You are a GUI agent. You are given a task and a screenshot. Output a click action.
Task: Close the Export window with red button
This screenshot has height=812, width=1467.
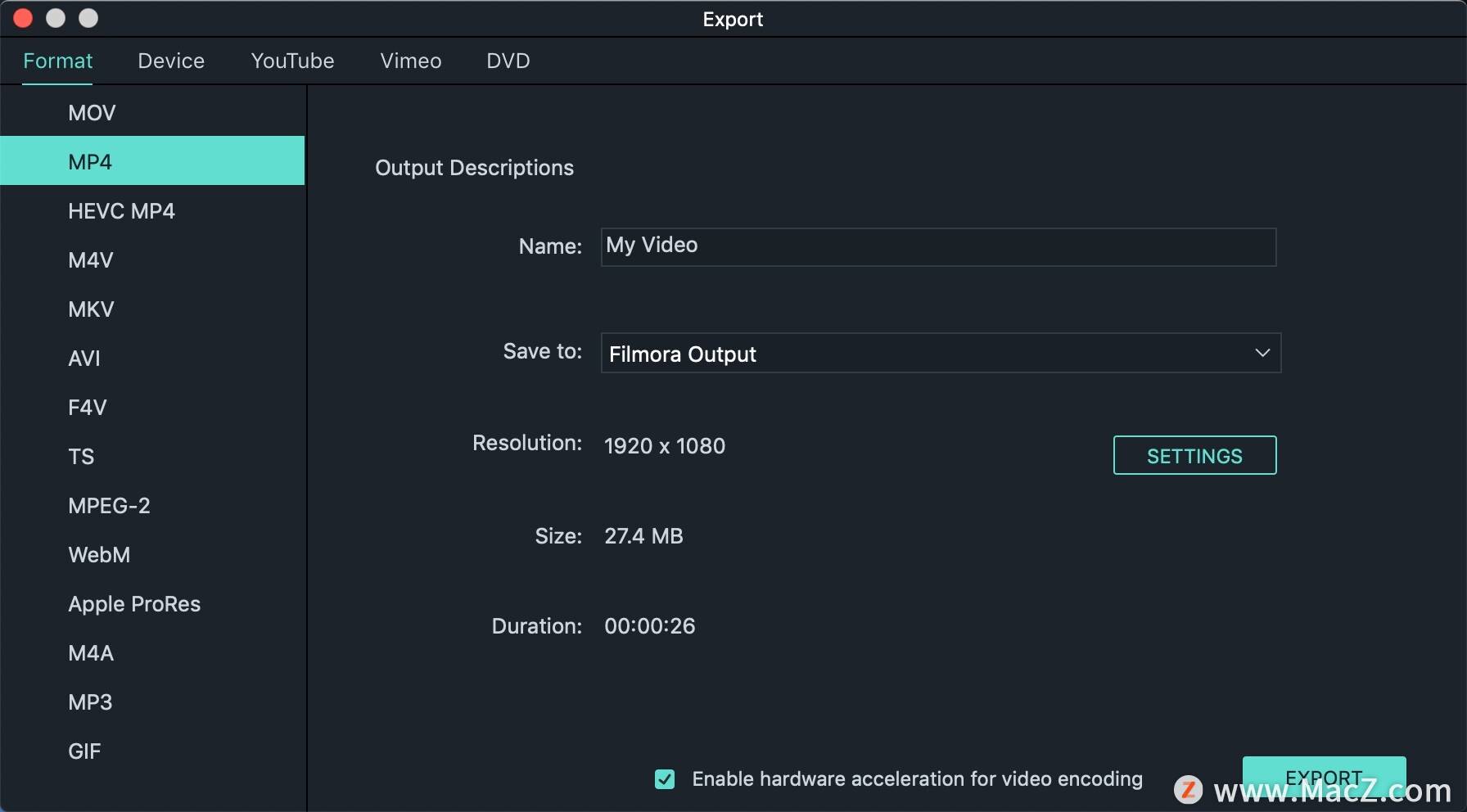[23, 18]
